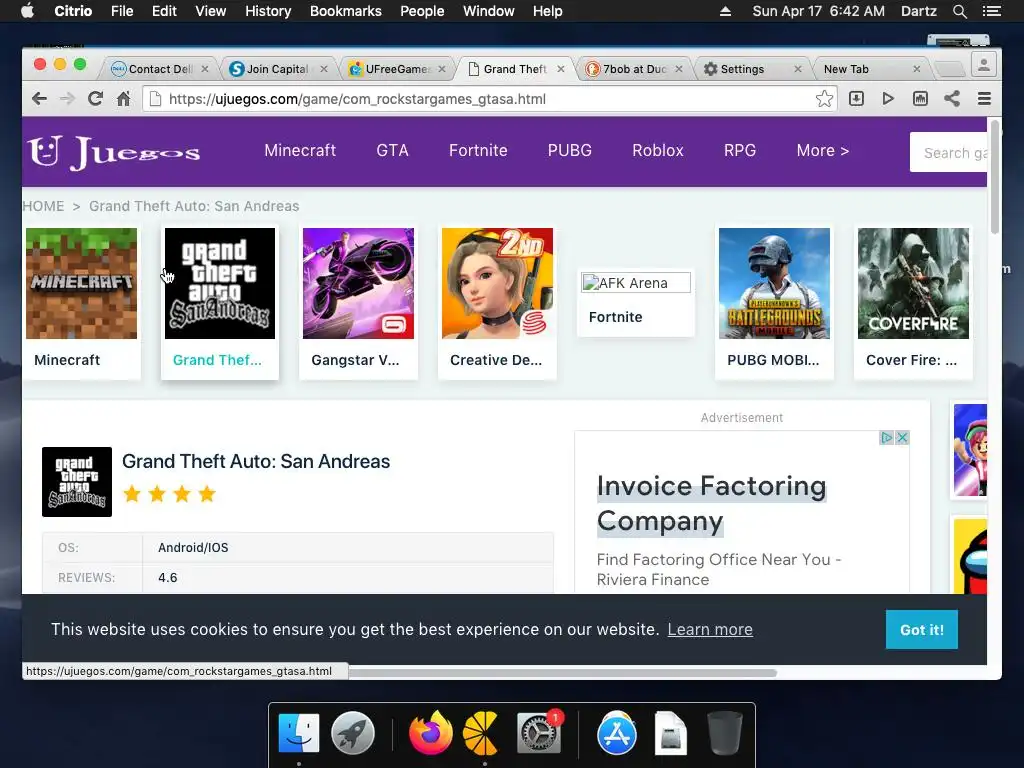Open the Fortnite nav link
This screenshot has width=1024, height=768.
[x=478, y=150]
